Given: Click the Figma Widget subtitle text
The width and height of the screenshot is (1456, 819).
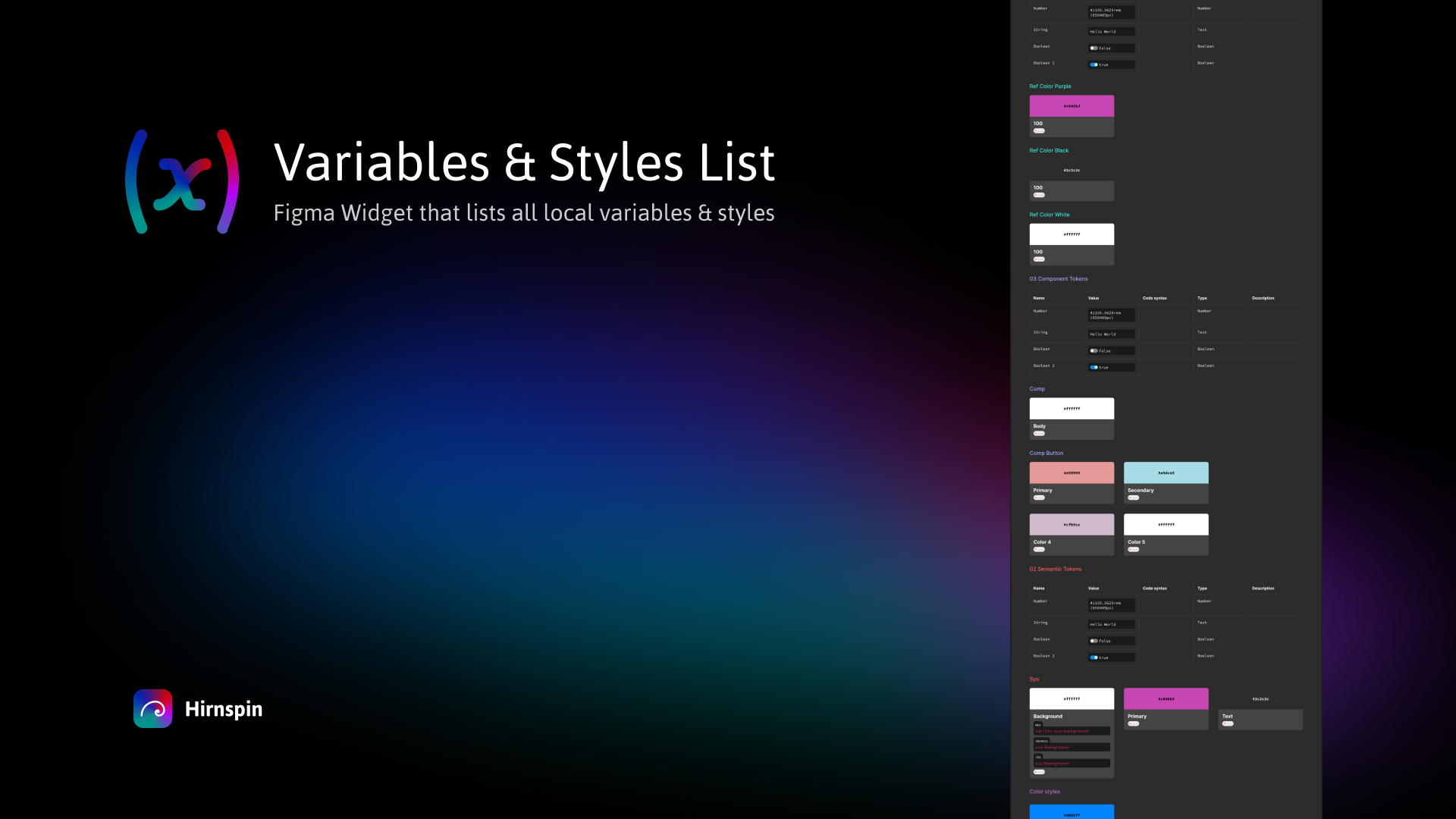Looking at the screenshot, I should pyautogui.click(x=524, y=213).
